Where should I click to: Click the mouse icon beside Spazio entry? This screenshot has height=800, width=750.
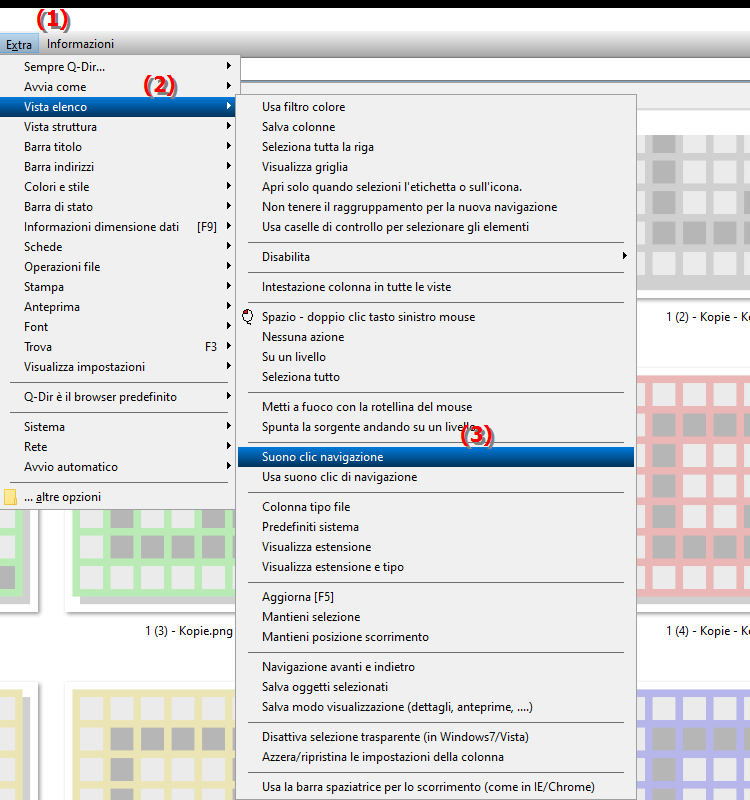(x=248, y=317)
